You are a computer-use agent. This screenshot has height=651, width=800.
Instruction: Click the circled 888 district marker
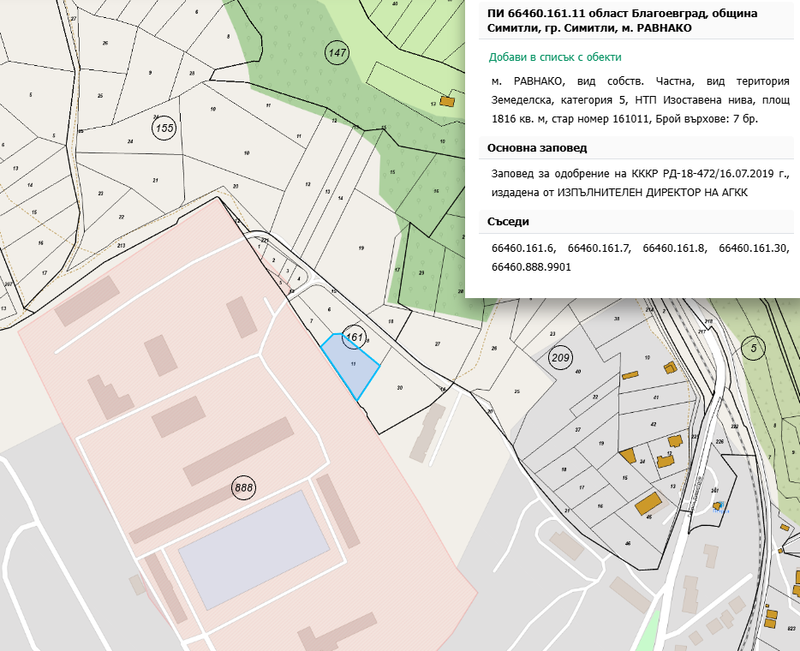coord(243,488)
